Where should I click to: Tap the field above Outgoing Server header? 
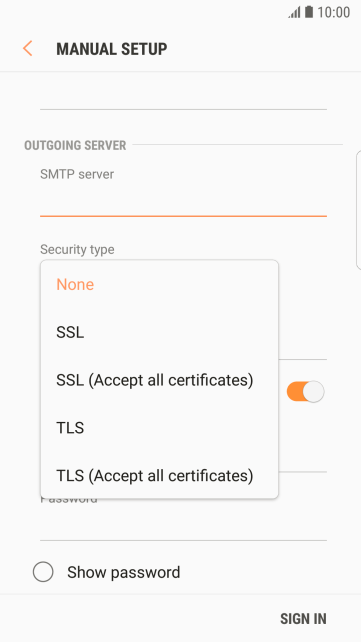pyautogui.click(x=183, y=96)
